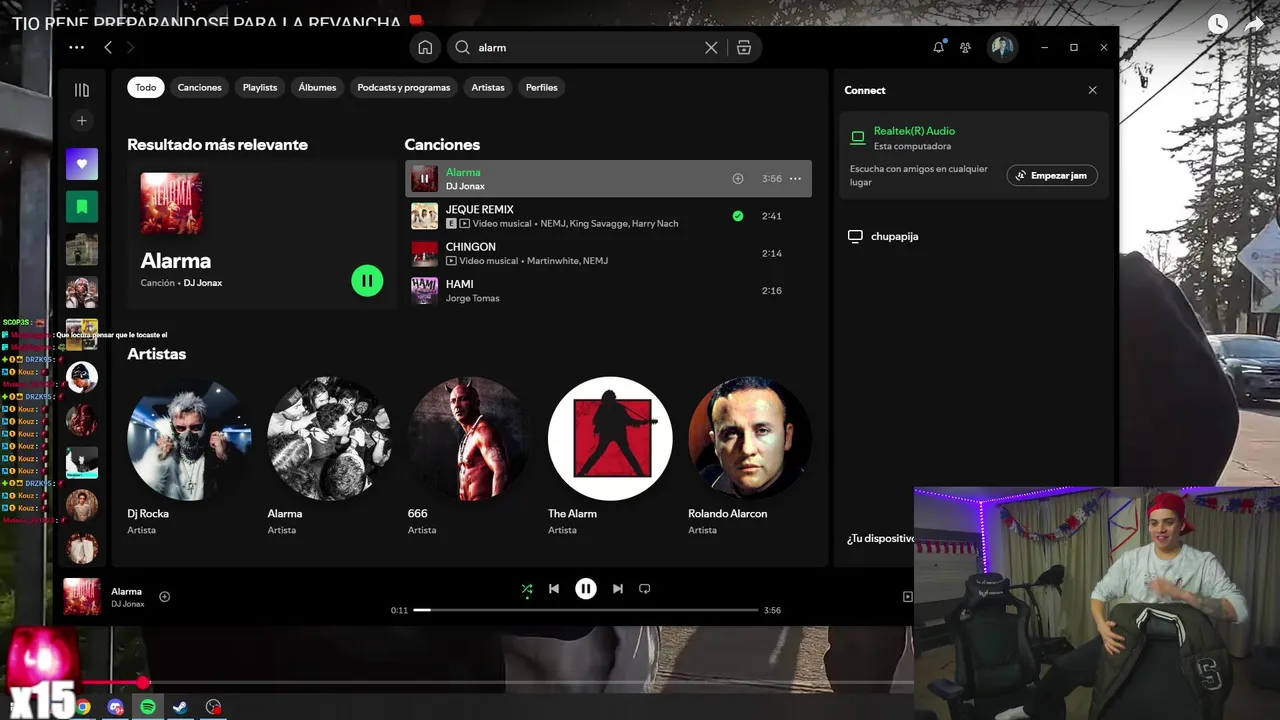Open the user profile avatar
1280x720 pixels.
1002,47
